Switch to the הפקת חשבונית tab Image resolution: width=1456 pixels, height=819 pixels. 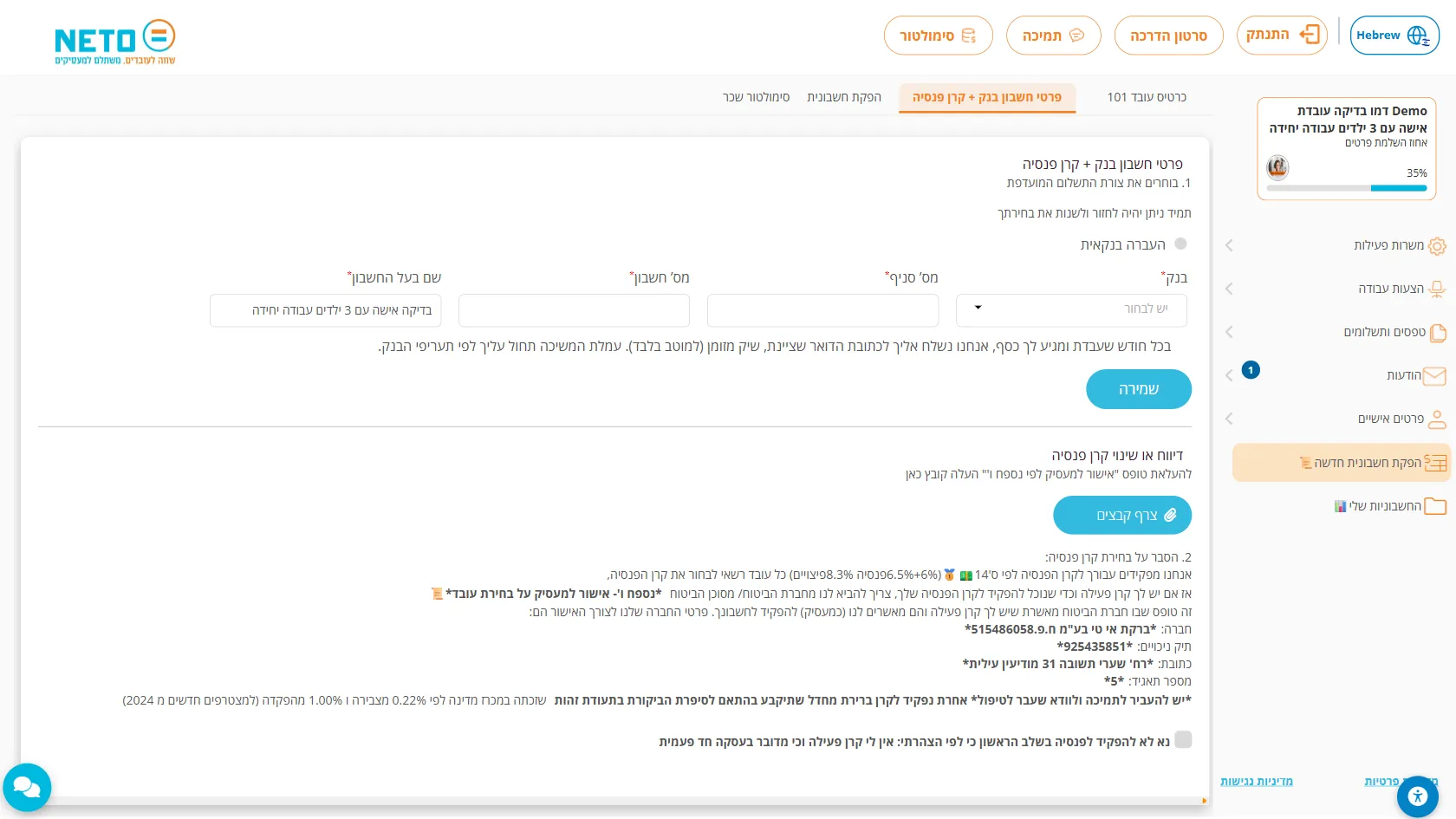tap(844, 97)
